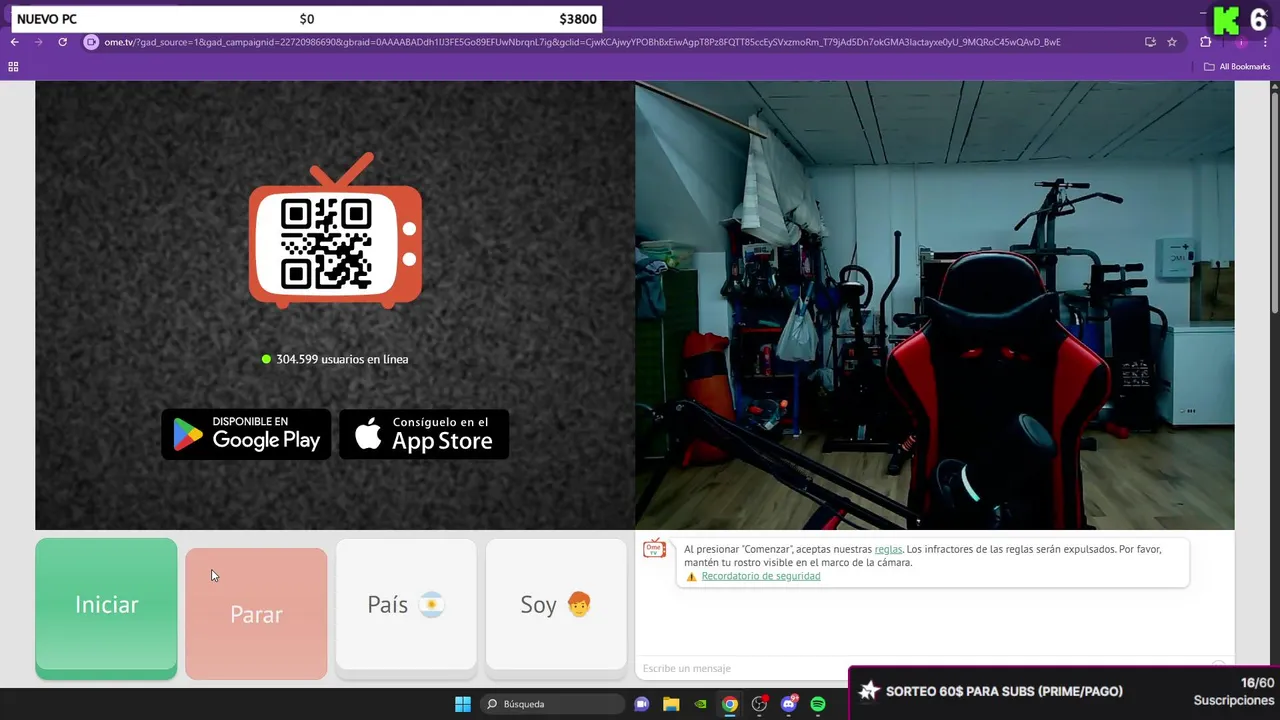Click the Chrome taskbar icon
Viewport: 1280px width, 720px height.
[730, 704]
